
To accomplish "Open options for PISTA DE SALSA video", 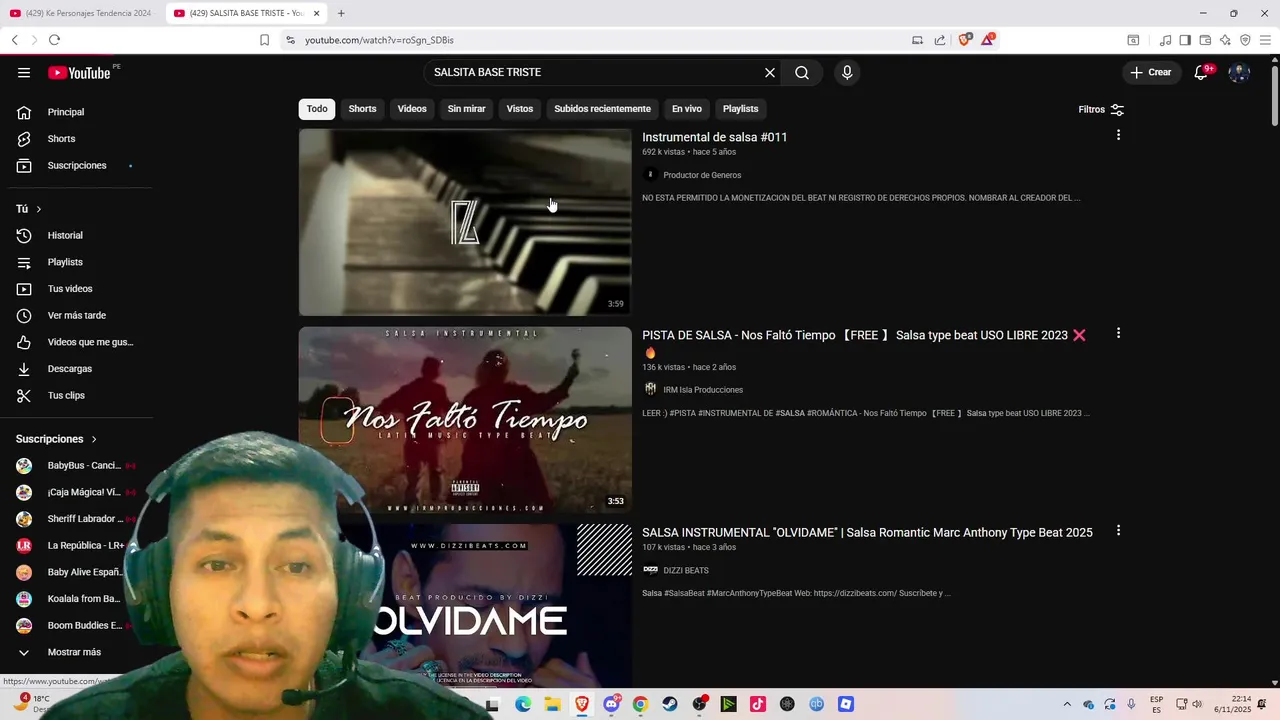I will (1118, 333).
